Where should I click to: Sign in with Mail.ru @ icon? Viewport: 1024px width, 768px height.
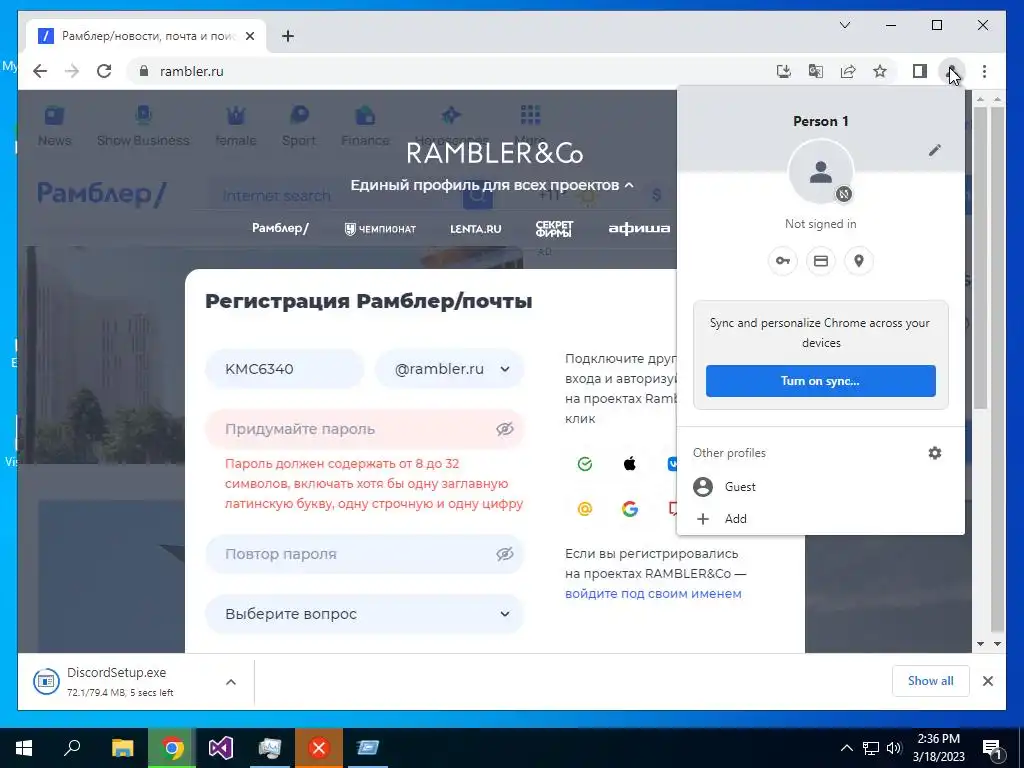click(585, 509)
